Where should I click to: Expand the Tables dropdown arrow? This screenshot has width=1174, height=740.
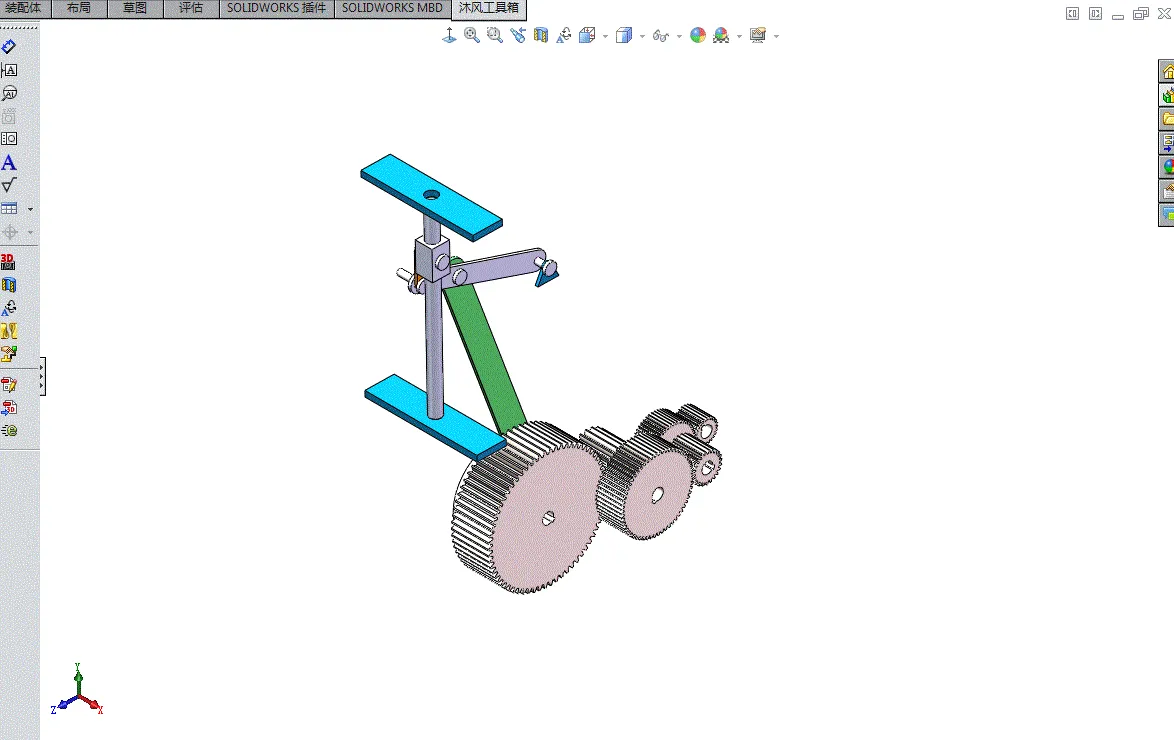(x=30, y=210)
